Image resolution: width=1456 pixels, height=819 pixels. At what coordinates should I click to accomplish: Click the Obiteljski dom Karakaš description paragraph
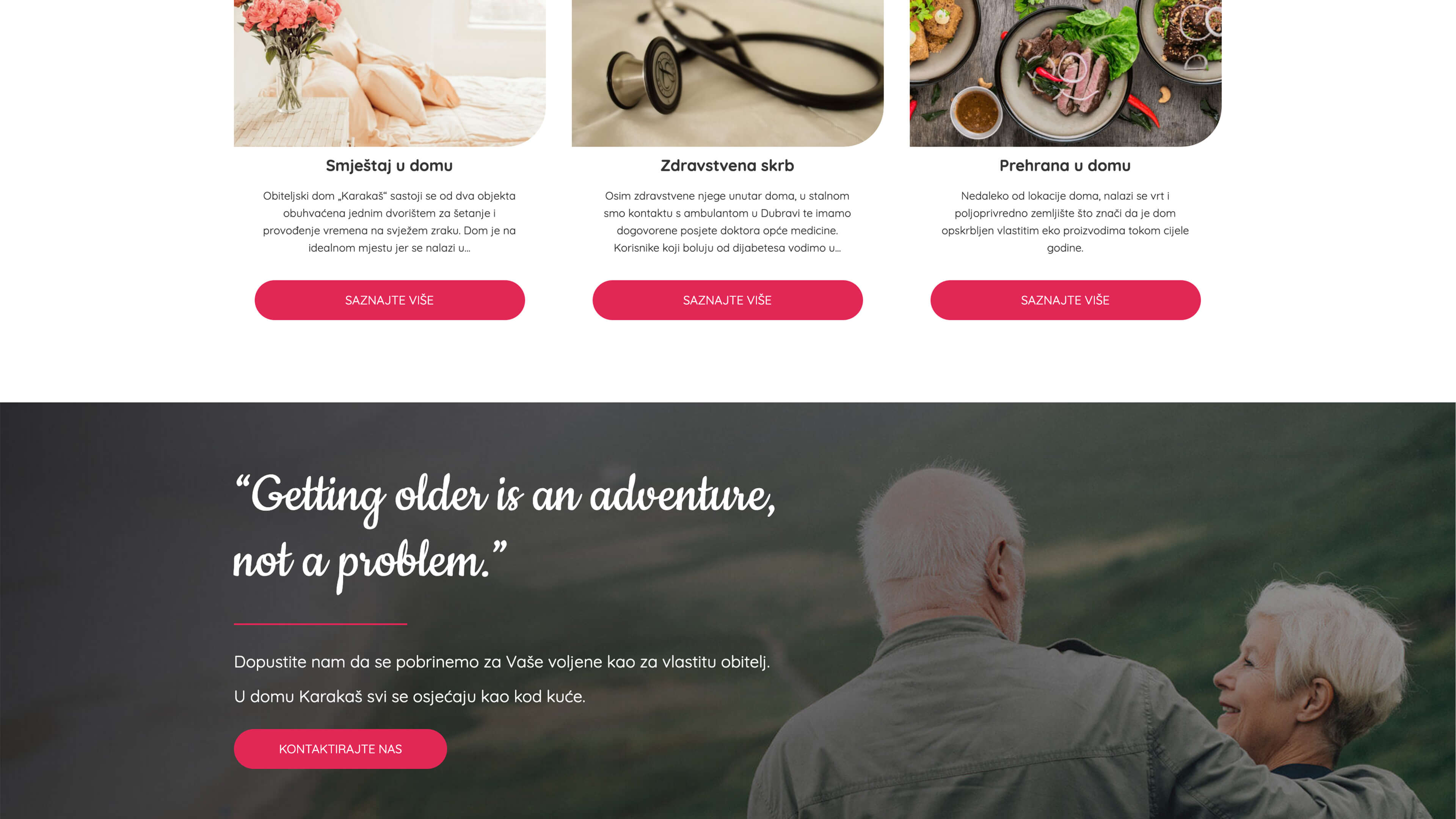pyautogui.click(x=389, y=221)
